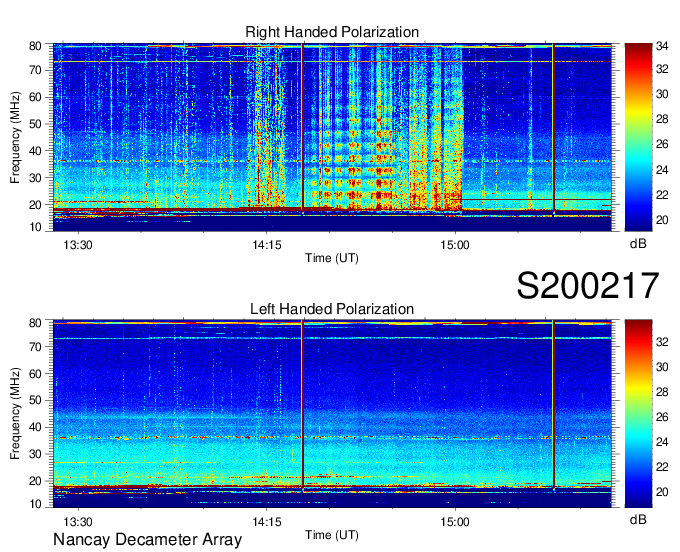The height and width of the screenshot is (552, 680).
Task: Click the dB label under Left Handed colorbar
Action: (638, 519)
